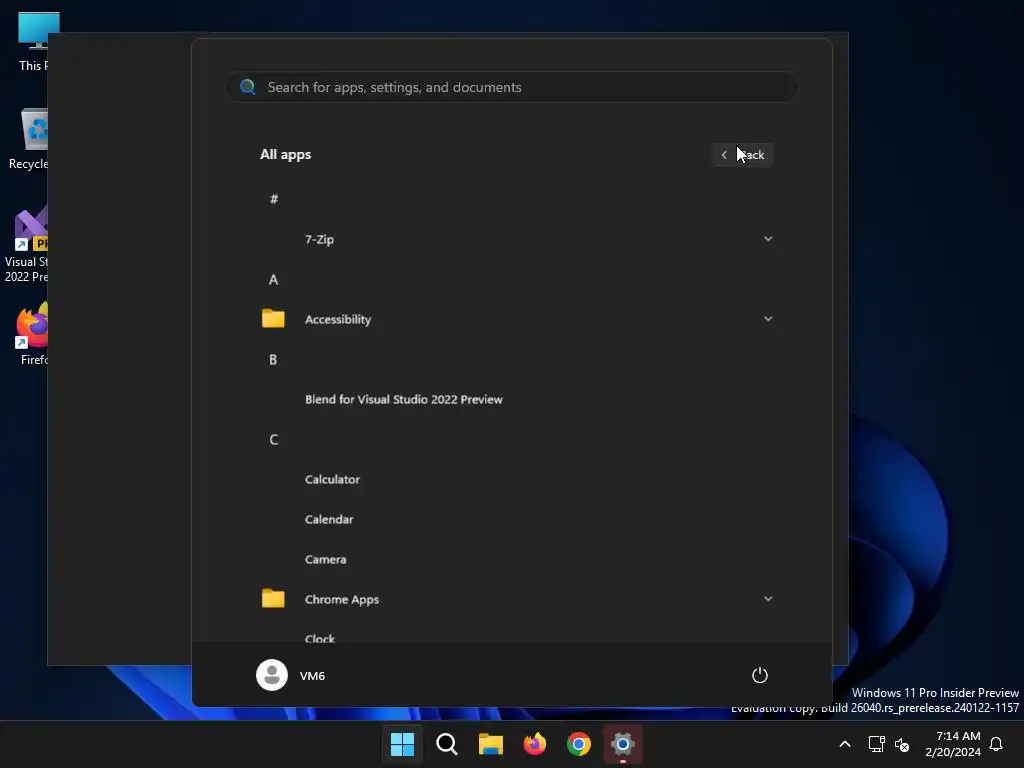Click the muted volume tray icon

[902, 744]
